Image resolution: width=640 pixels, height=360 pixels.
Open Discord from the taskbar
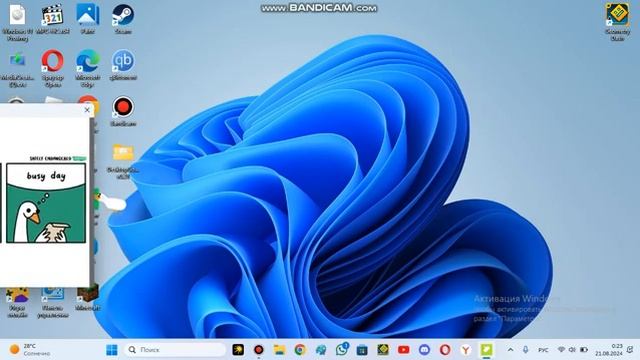424,350
